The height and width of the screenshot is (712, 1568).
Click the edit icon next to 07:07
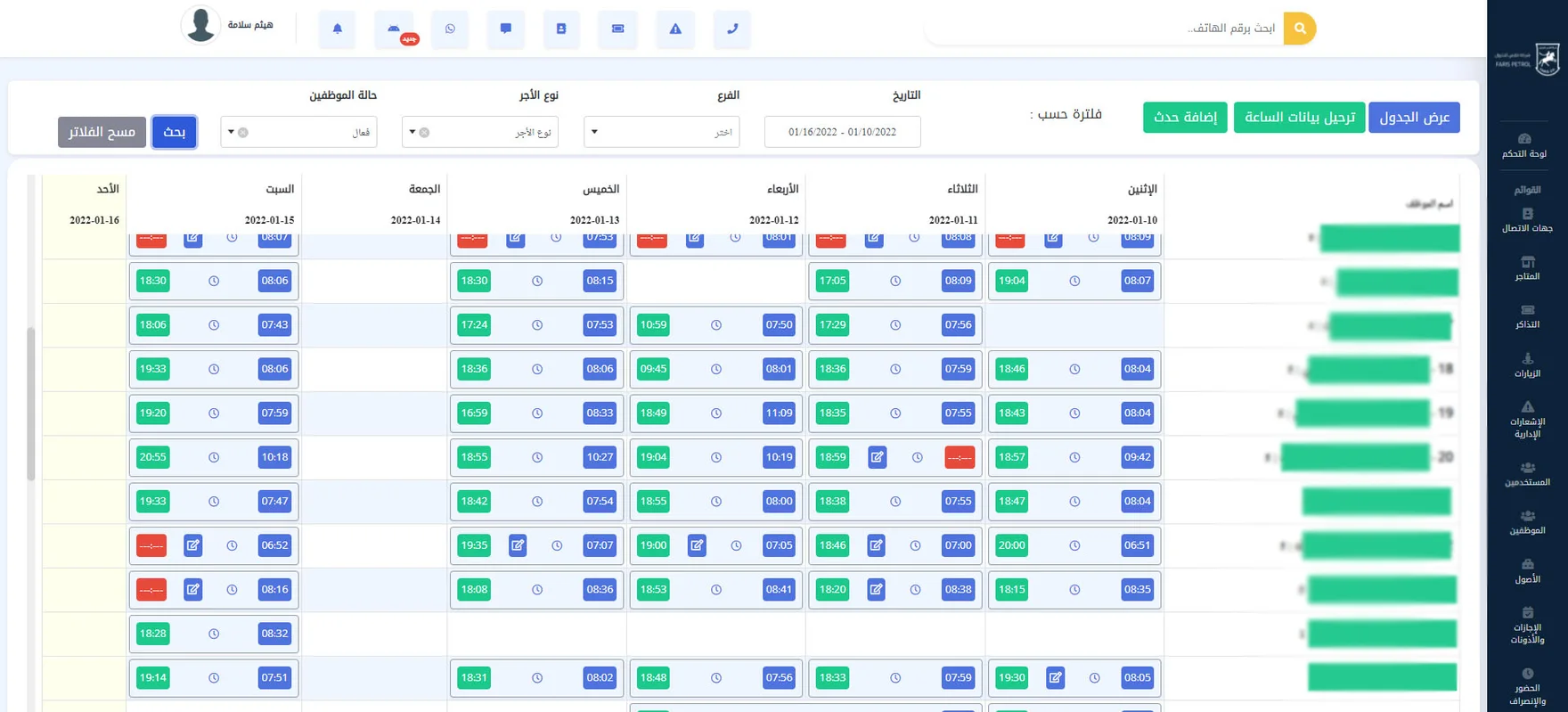[518, 545]
